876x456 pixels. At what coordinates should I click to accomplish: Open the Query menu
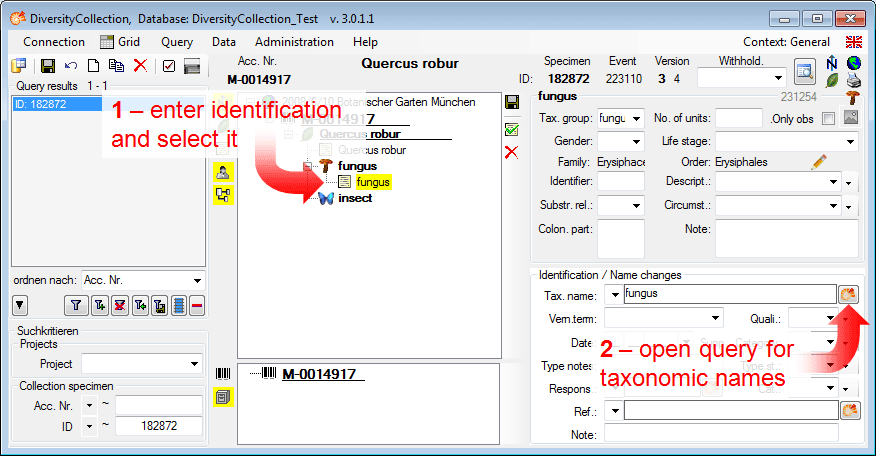177,42
